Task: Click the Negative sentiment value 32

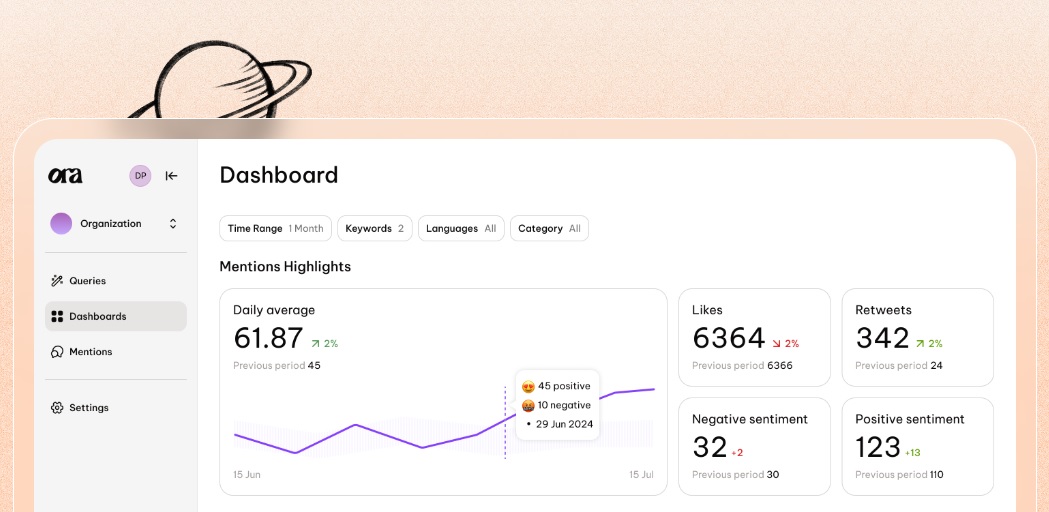Action: point(710,447)
